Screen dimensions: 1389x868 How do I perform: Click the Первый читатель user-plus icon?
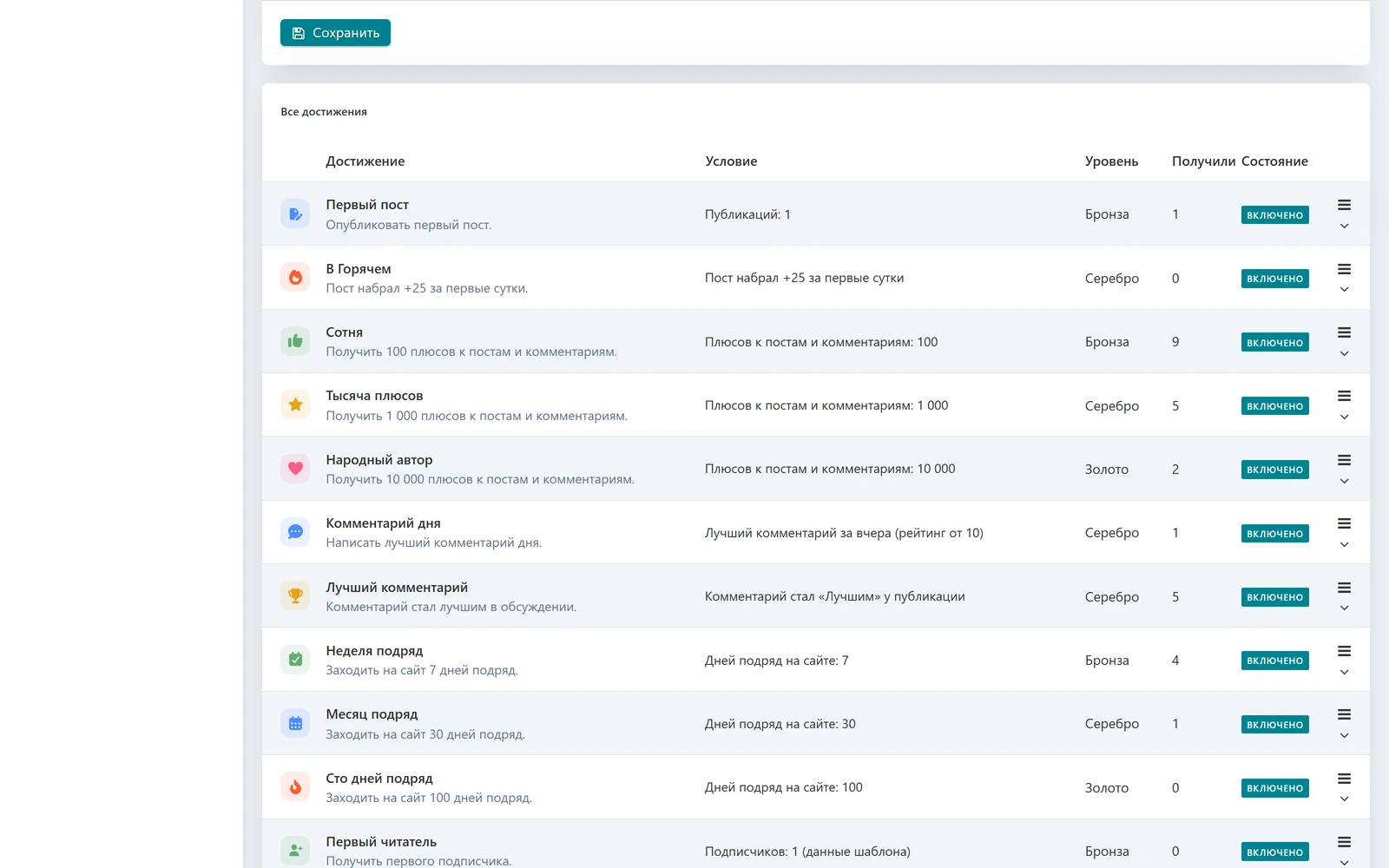pyautogui.click(x=295, y=851)
